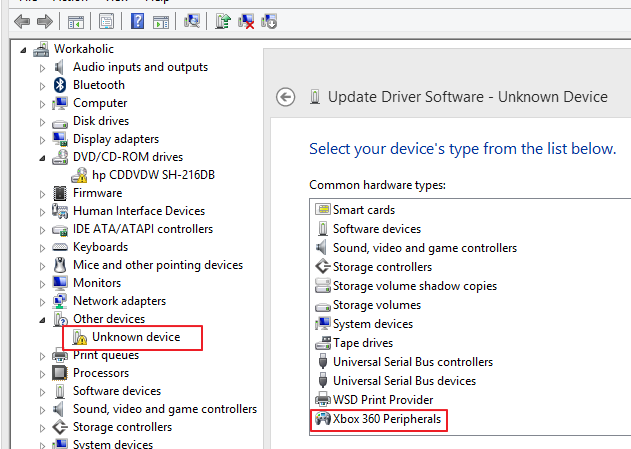Select the Unknown device entry
Screen dimensions: 631x449
tap(136, 337)
